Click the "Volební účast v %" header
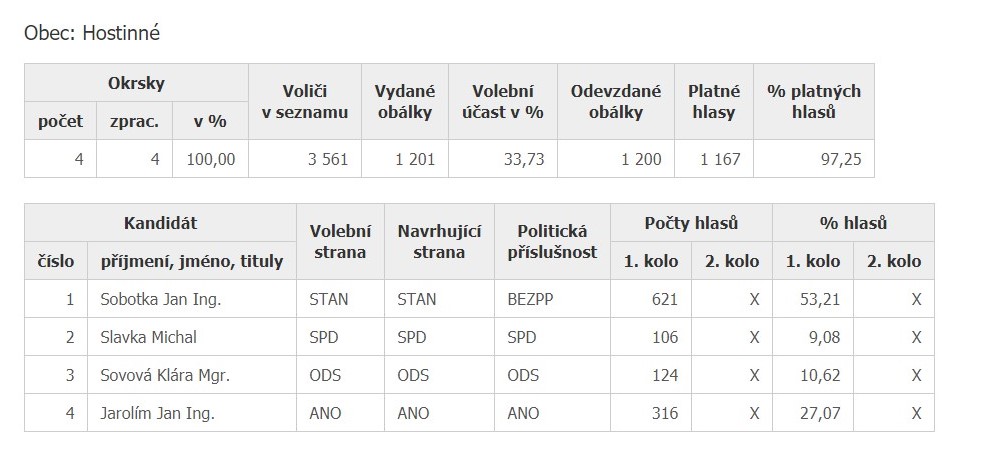 click(503, 102)
